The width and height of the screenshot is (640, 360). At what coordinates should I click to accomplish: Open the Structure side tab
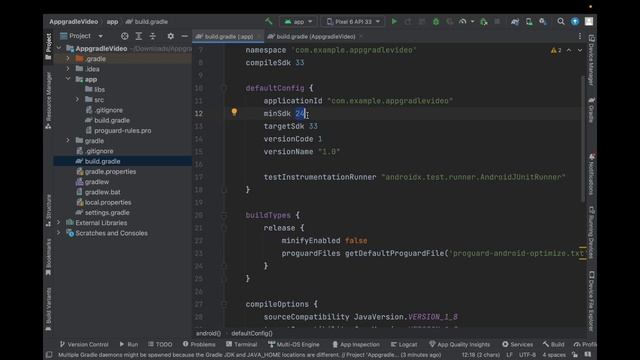[x=49, y=210]
